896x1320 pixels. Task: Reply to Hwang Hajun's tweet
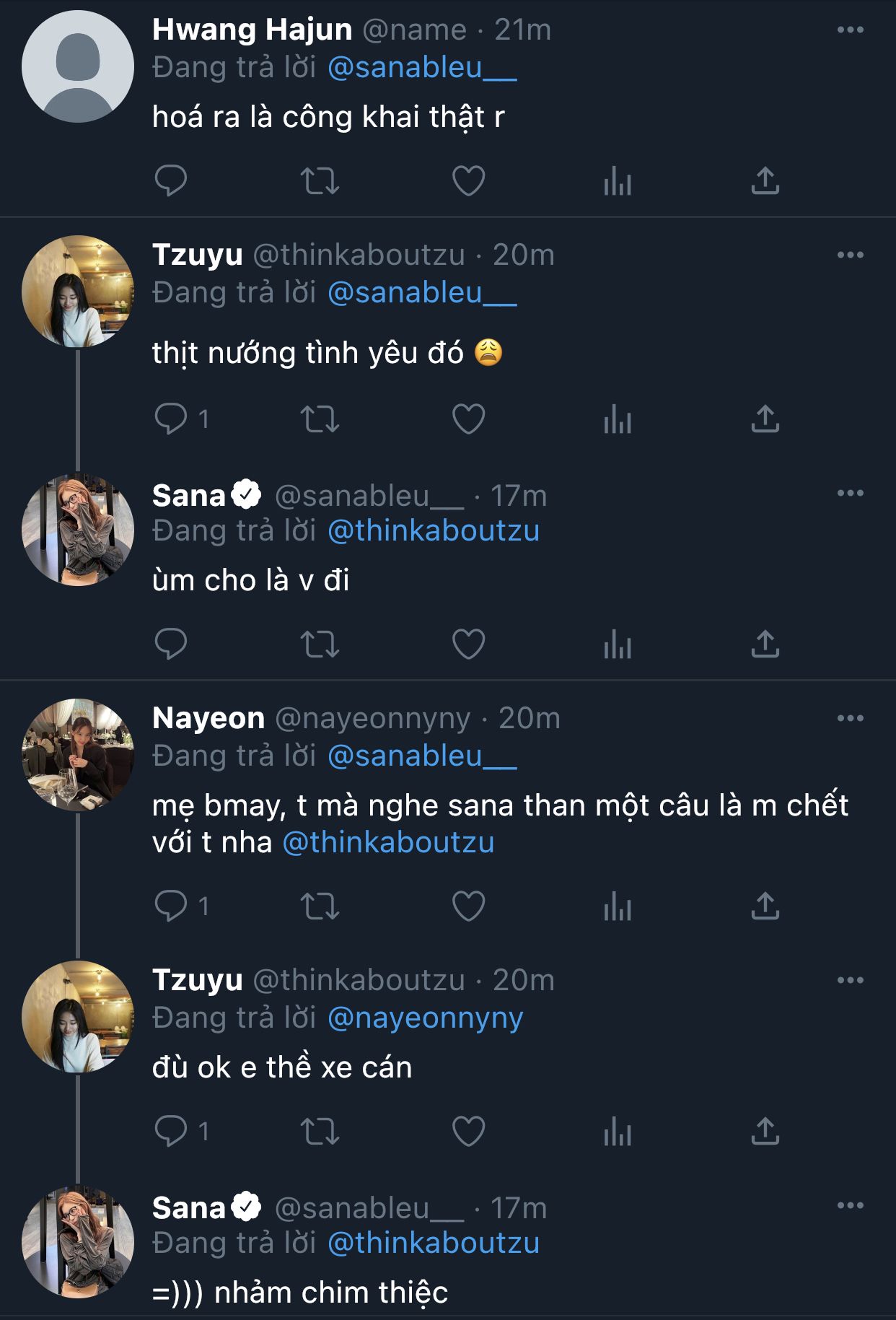point(171,180)
